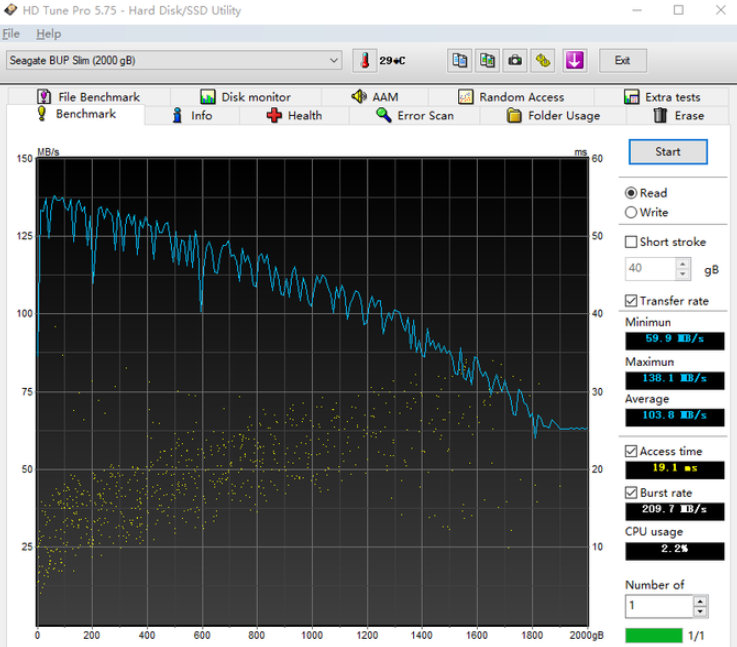Viewport: 737px width, 647px height.
Task: Decrease Number of value with down arrow
Action: tap(700, 611)
